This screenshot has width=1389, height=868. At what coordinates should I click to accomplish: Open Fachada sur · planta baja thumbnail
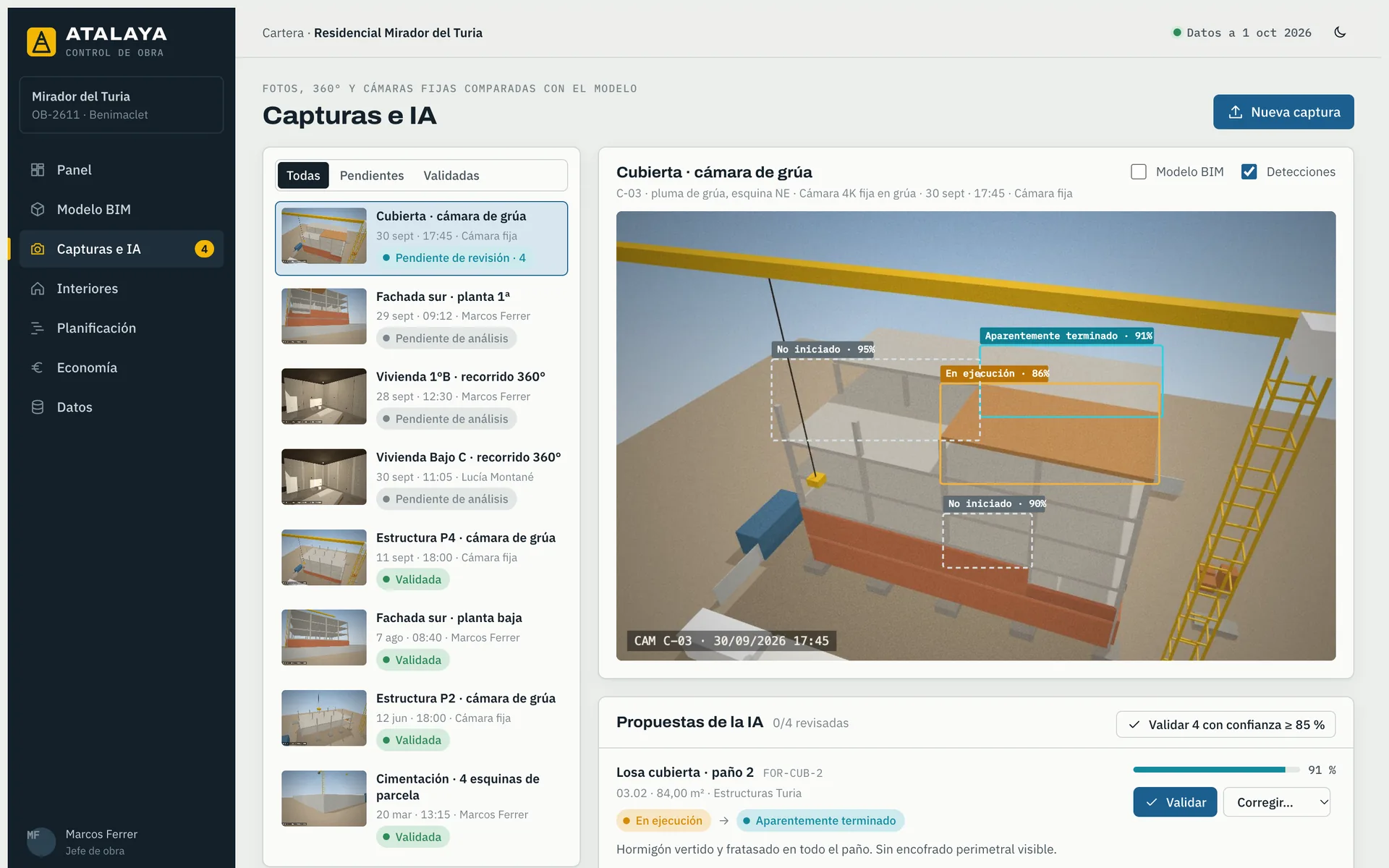coord(324,637)
